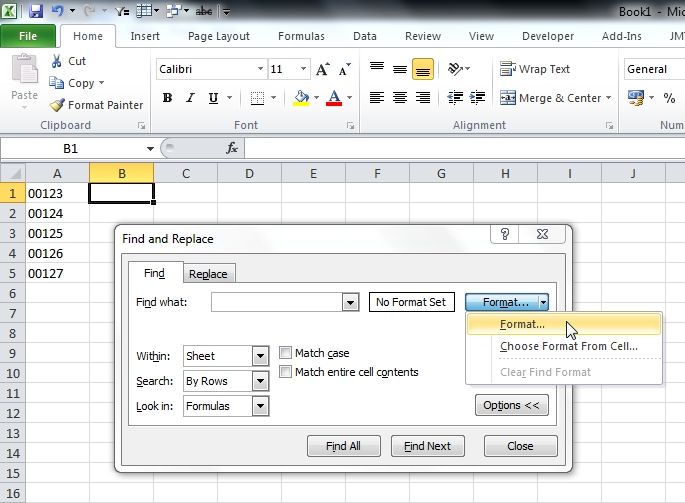Choose Format... menu entry
Viewport: 685px width, 503px height.
pos(564,324)
